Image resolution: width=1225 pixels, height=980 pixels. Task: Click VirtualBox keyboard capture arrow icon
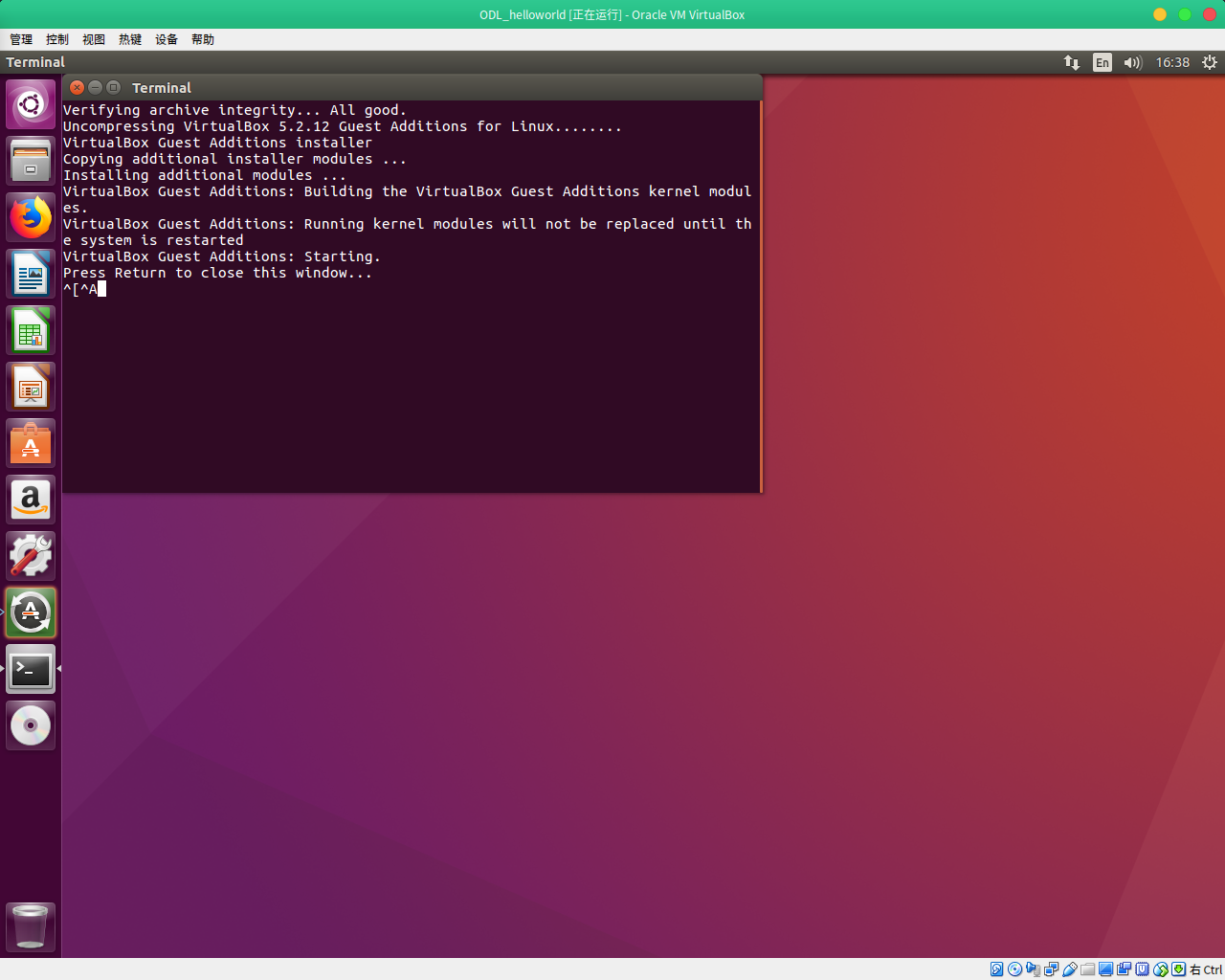point(1178,969)
